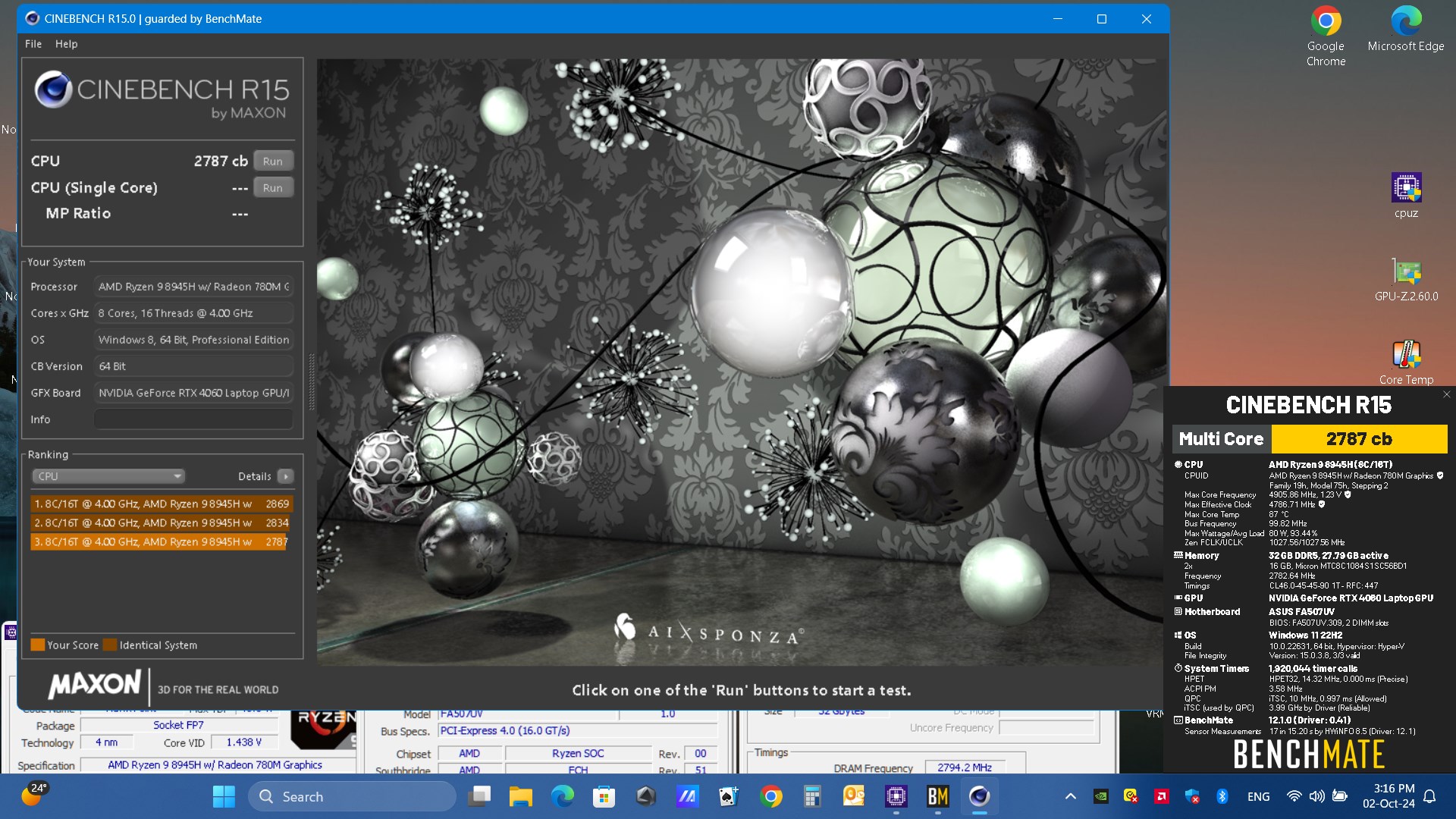The height and width of the screenshot is (819, 1456).
Task: Click the Bluetooth tray icon
Action: 1222,796
